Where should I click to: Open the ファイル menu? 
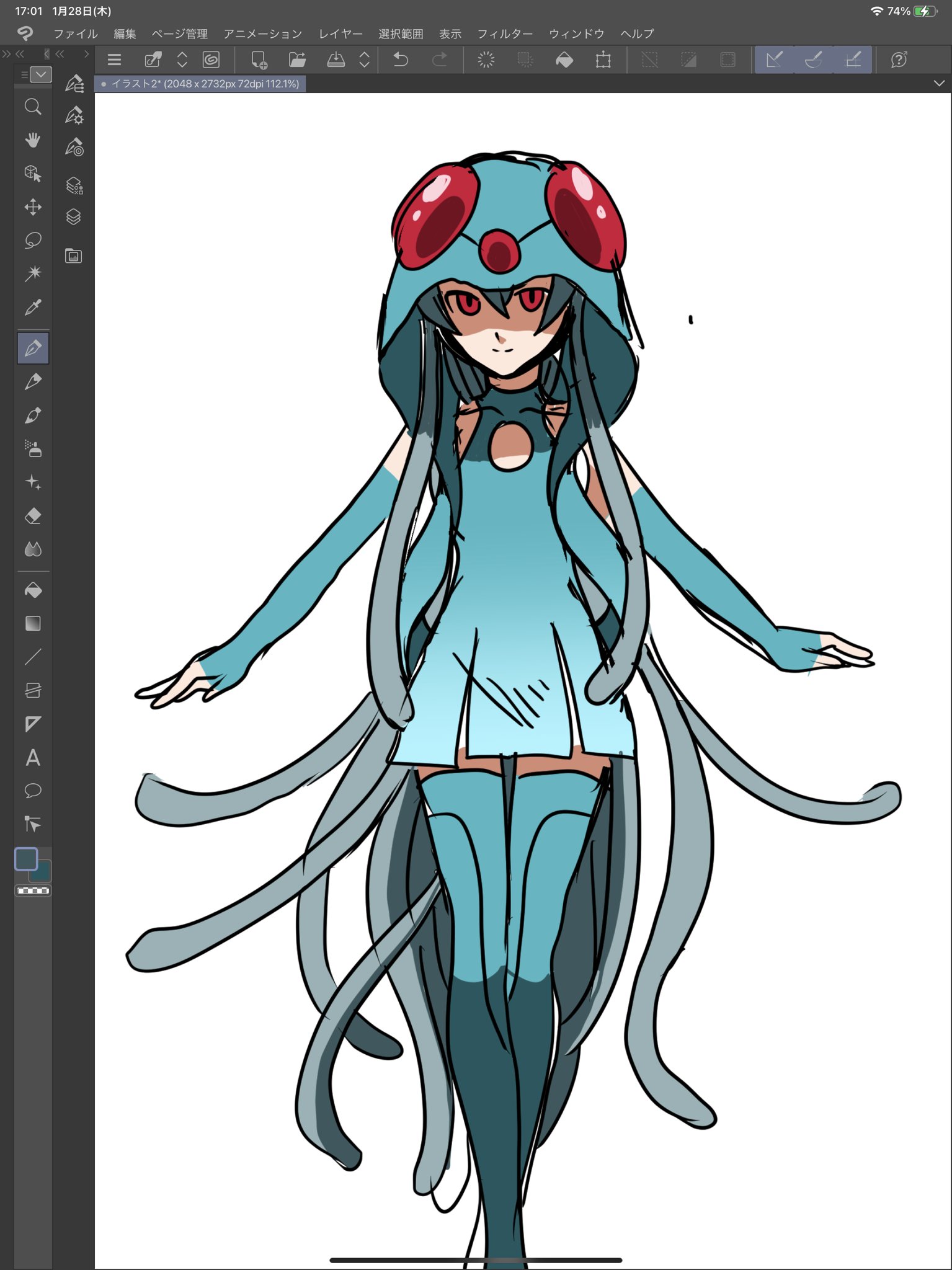(75, 33)
